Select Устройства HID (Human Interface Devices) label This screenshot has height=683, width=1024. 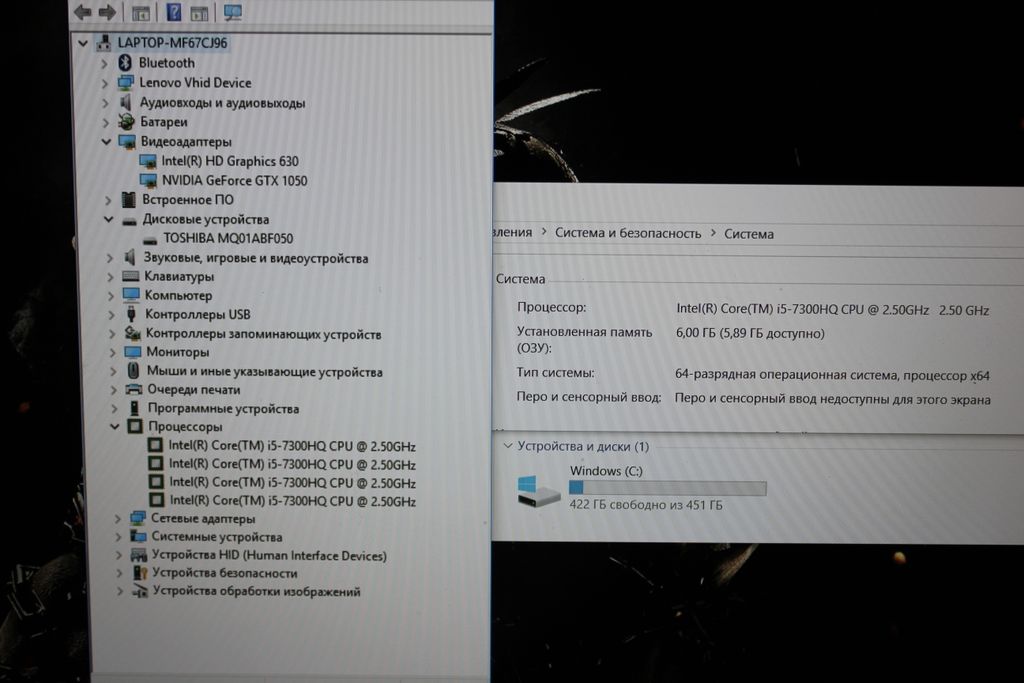click(x=269, y=556)
